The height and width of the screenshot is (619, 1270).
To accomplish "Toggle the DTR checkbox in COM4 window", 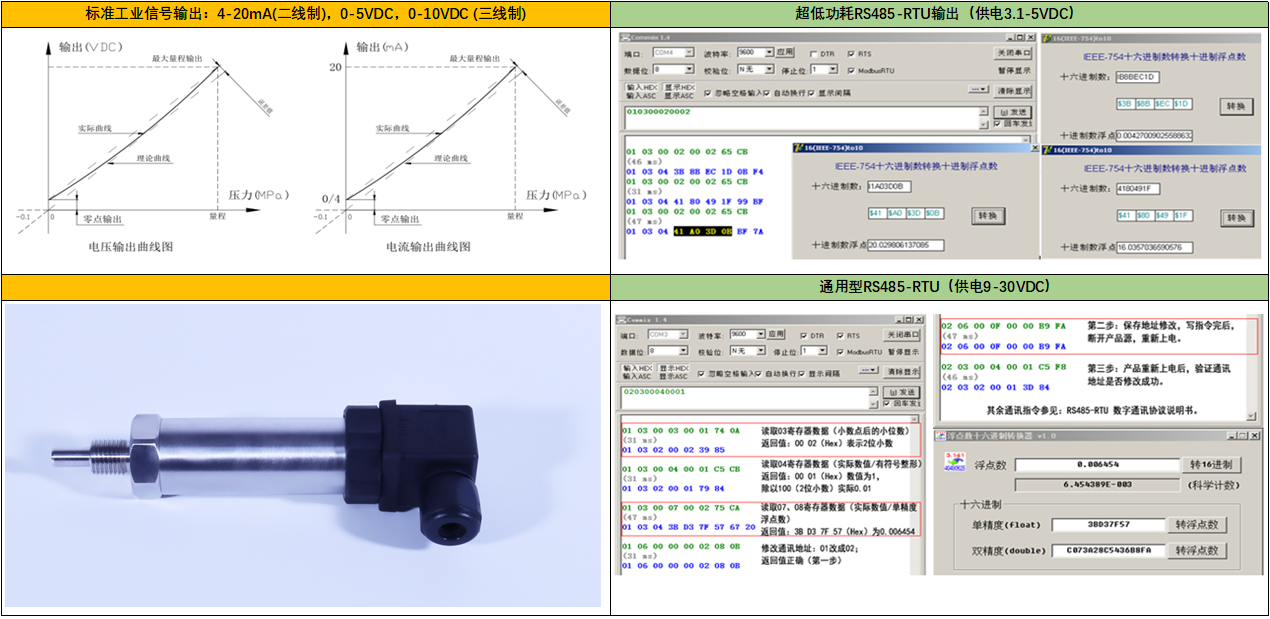I will tap(814, 53).
